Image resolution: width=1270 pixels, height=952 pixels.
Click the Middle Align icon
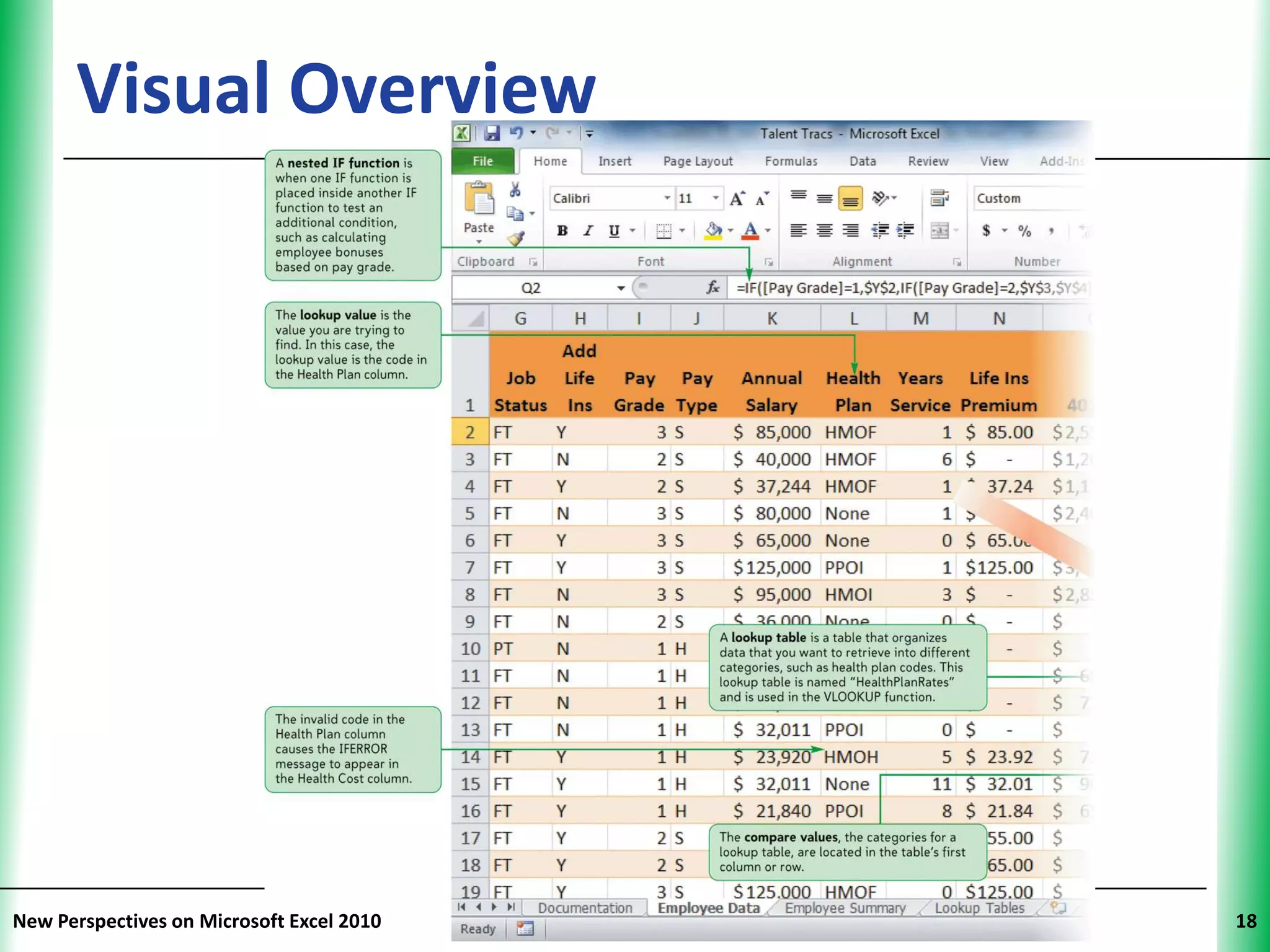click(824, 198)
